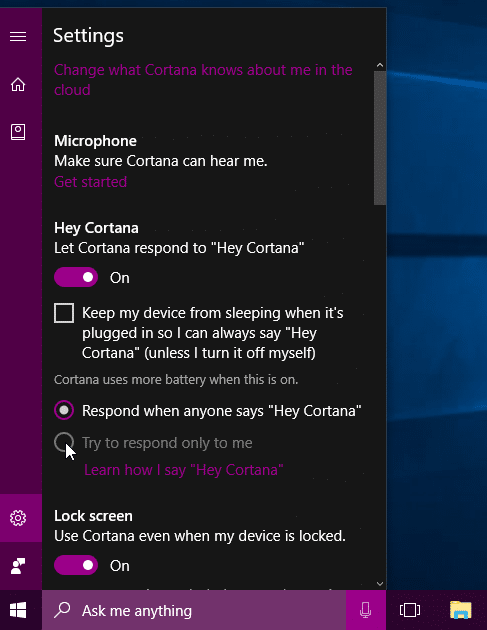Screen dimensions: 487x630
Task: Go to Cortana Home icon
Action: [18, 84]
